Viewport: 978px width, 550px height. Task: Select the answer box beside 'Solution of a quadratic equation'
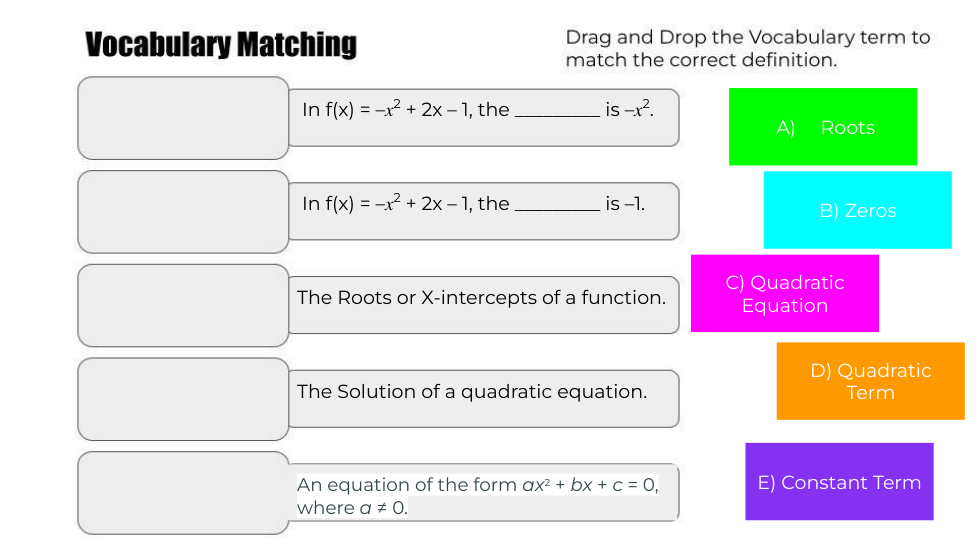coord(183,399)
